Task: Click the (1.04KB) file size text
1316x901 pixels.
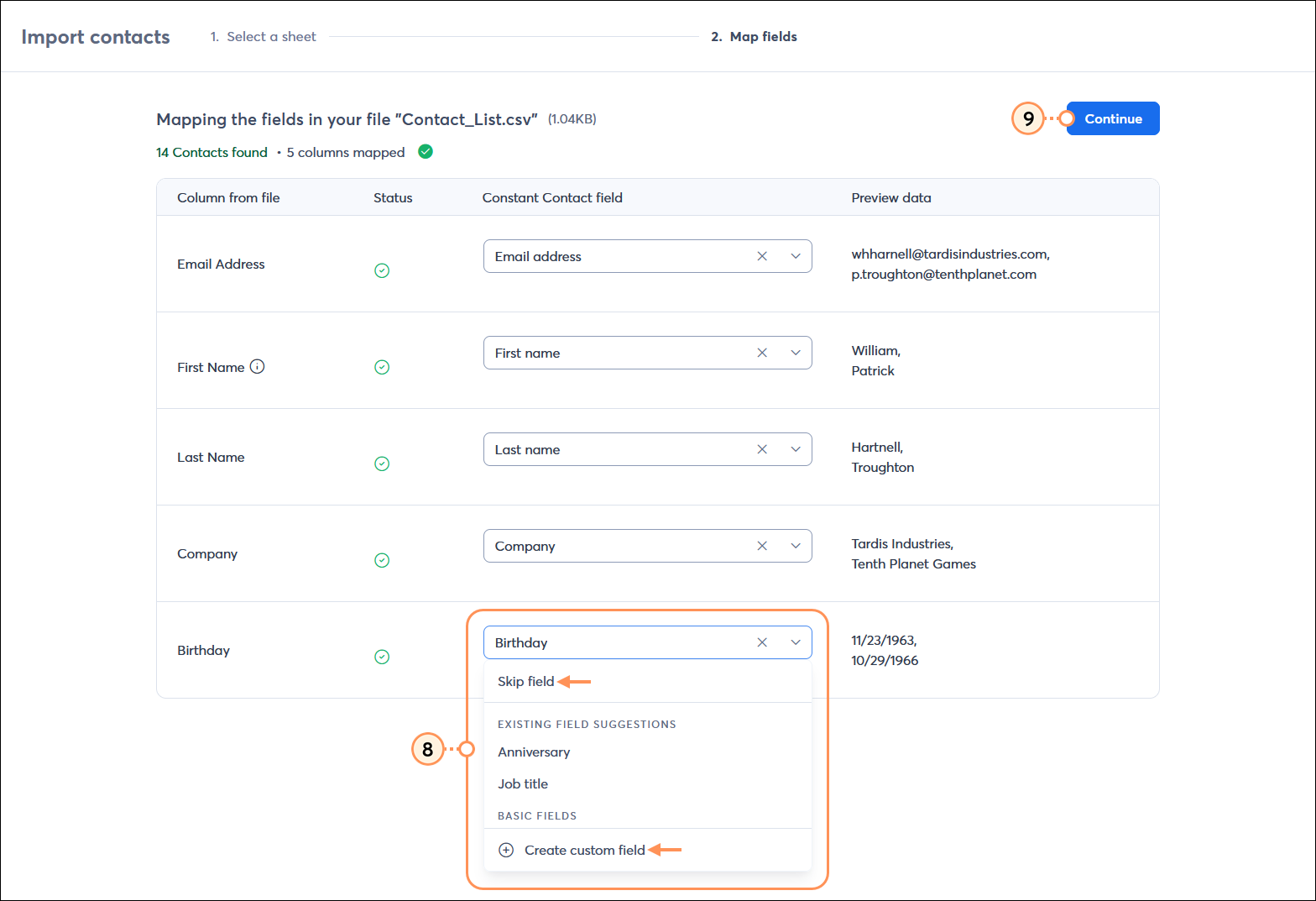Action: 572,119
